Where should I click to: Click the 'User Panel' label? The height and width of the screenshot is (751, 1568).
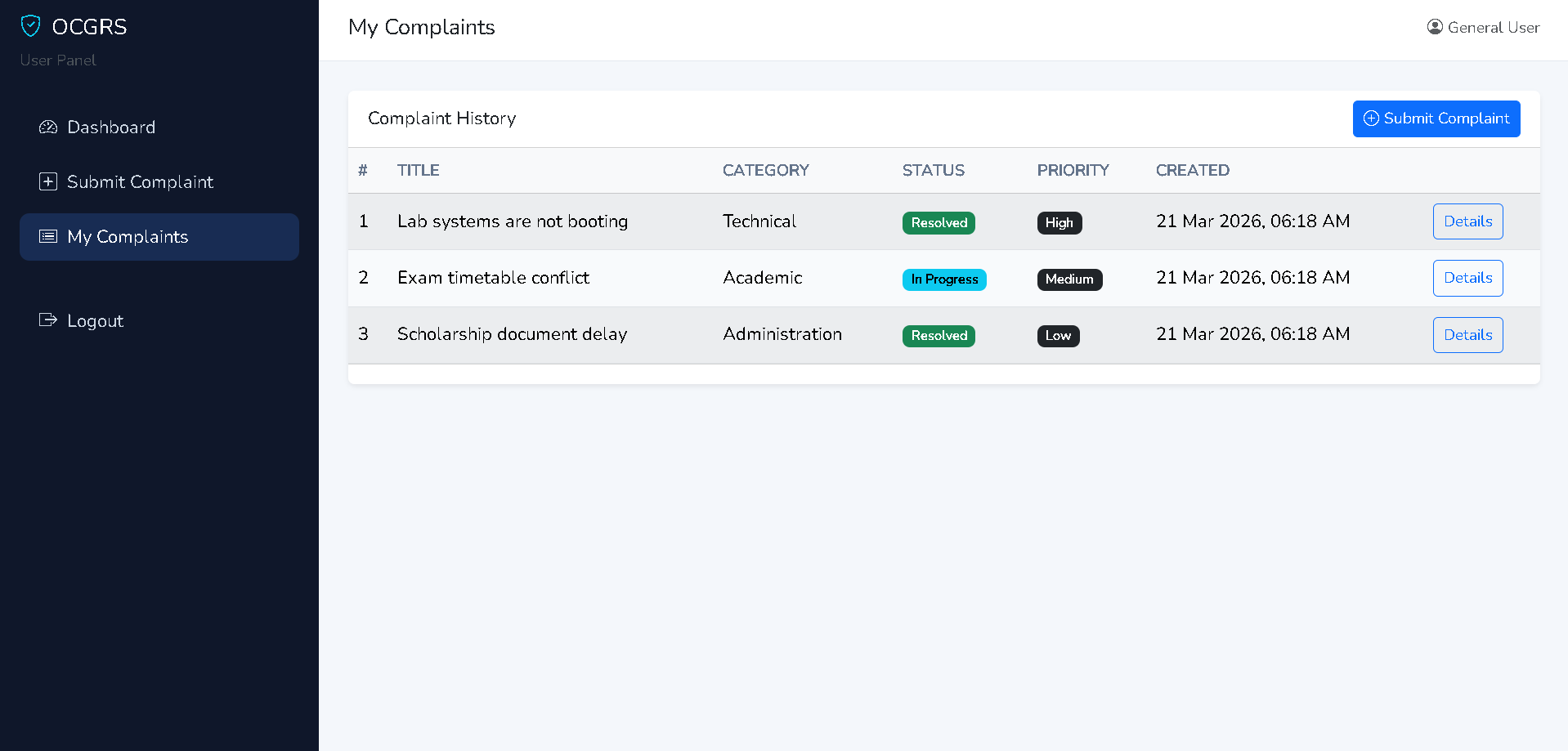[x=58, y=60]
